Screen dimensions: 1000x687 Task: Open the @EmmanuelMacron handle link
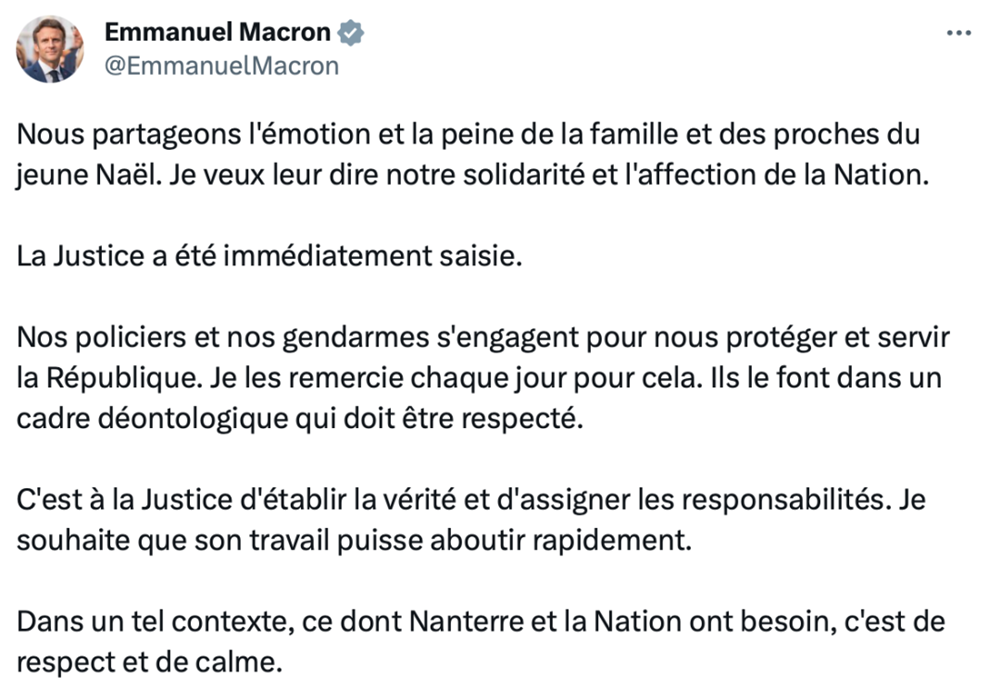[x=221, y=66]
